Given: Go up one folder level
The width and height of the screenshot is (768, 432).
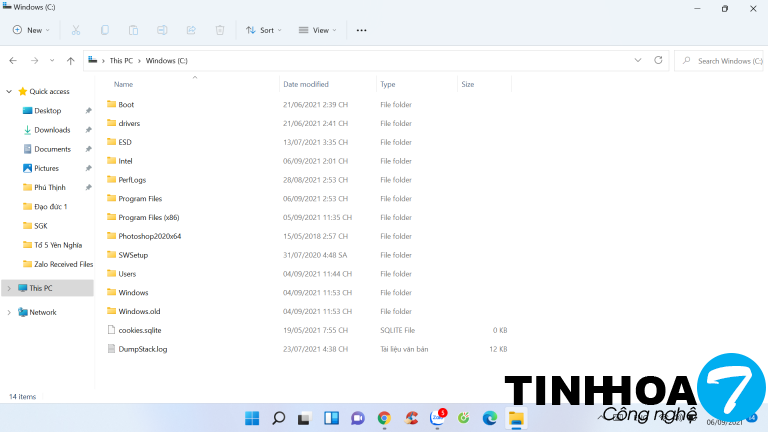Looking at the screenshot, I should pos(70,61).
